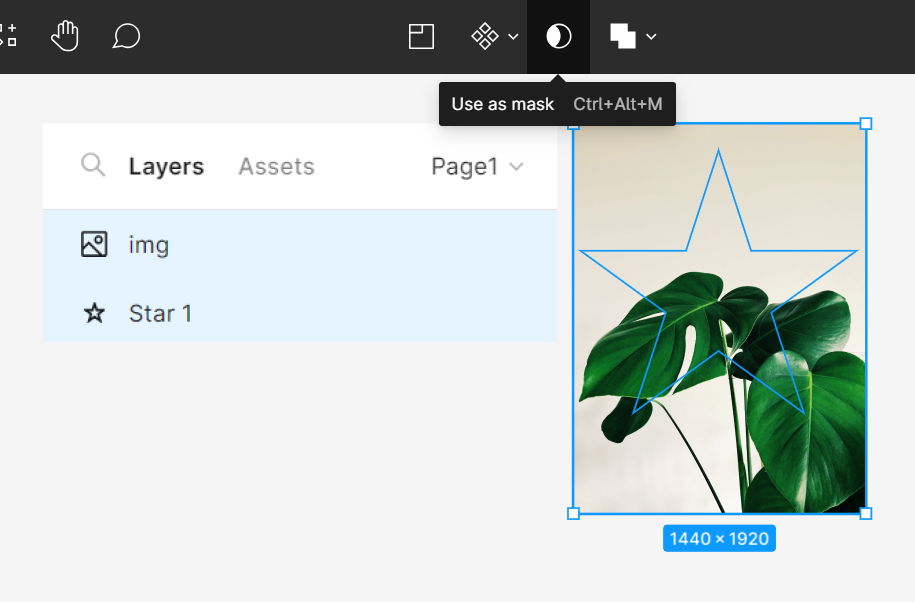This screenshot has height=602, width=915.
Task: Switch to the Layers tab
Action: [166, 166]
